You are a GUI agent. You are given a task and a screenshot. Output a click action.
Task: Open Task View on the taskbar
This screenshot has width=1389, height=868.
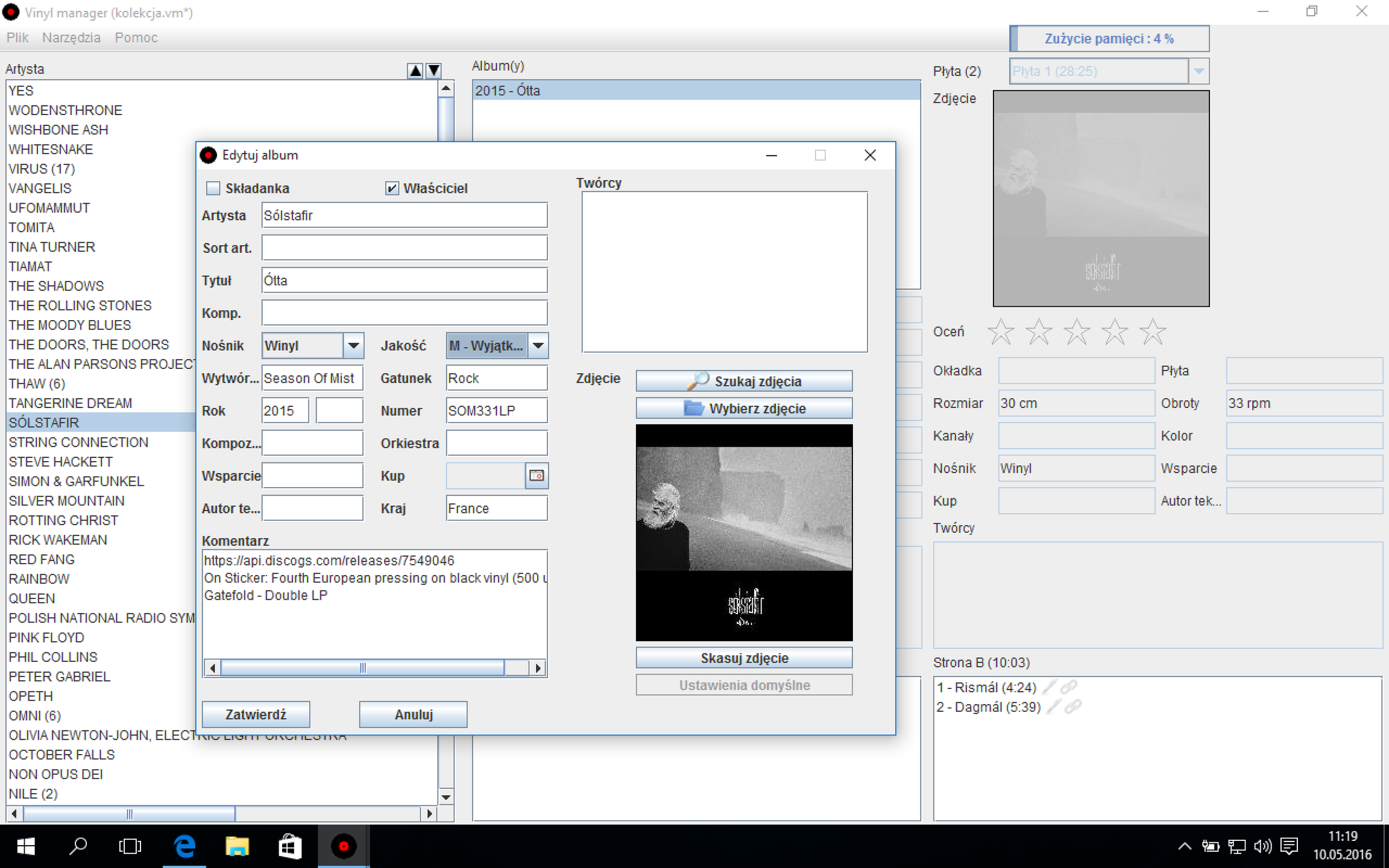coord(130,846)
